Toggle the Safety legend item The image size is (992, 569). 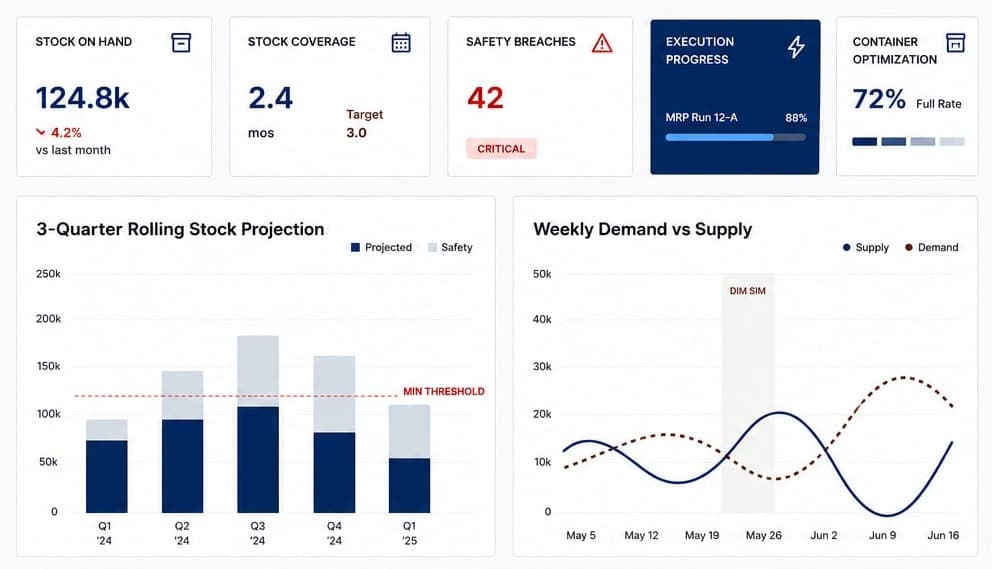click(450, 247)
